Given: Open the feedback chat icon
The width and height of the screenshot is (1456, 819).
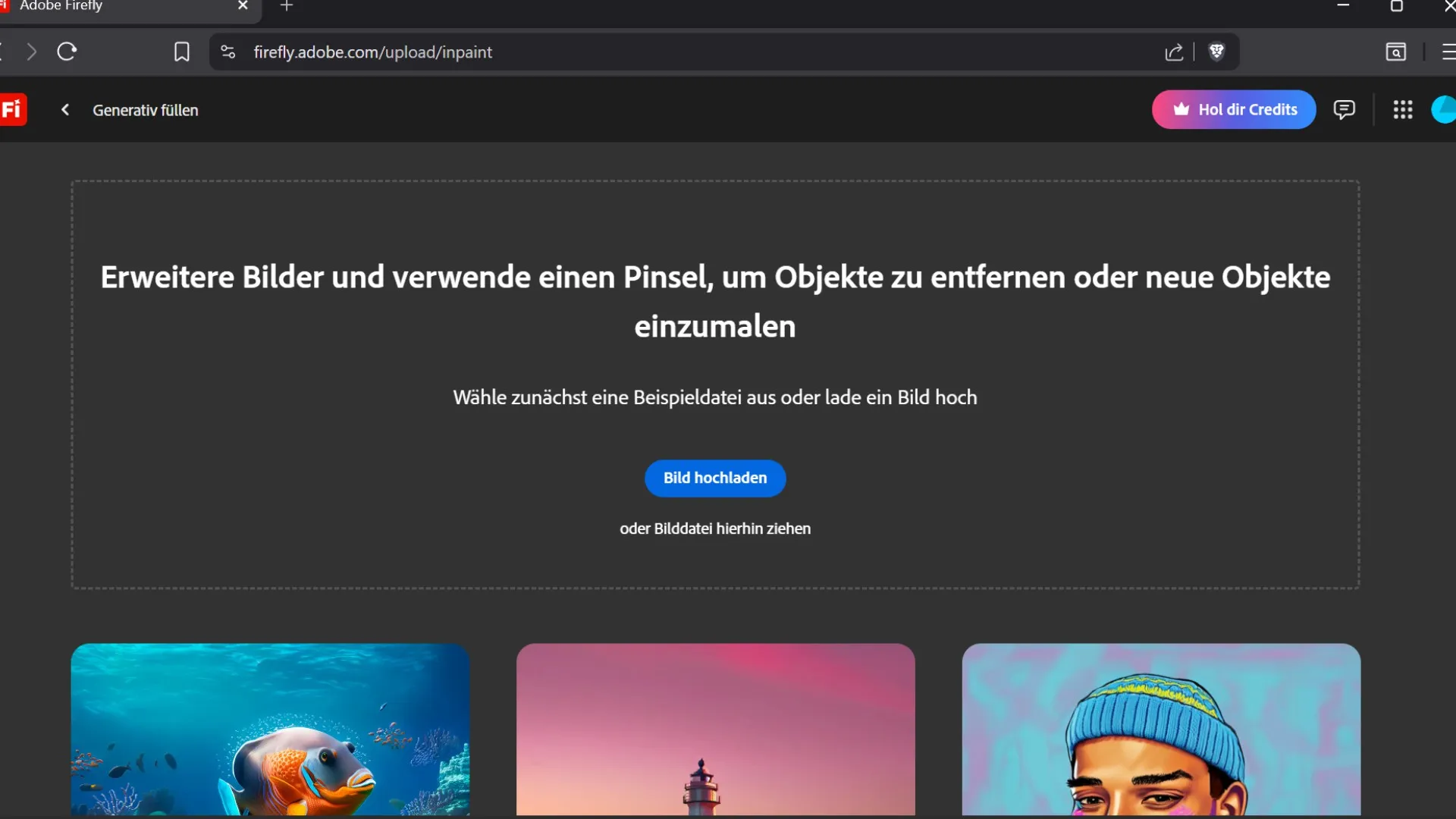Looking at the screenshot, I should click(1344, 110).
